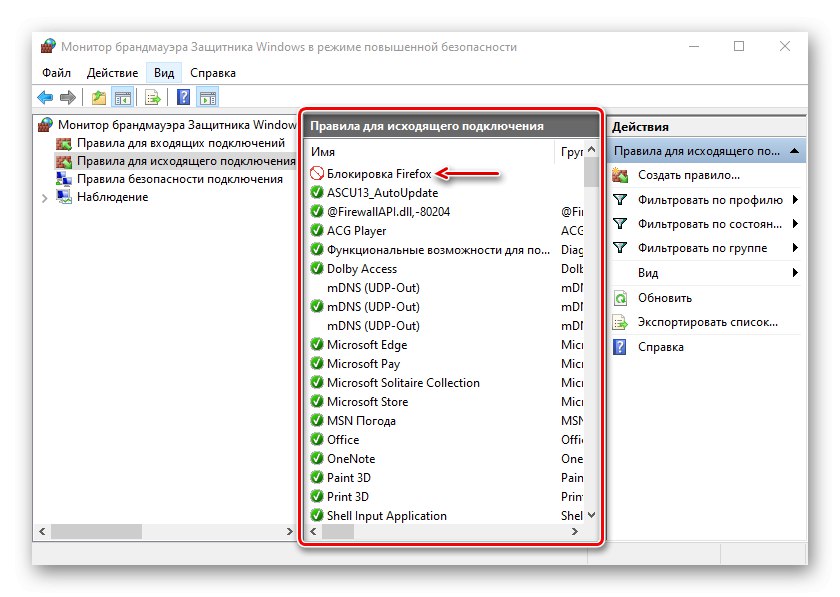
Task: Select the MSN Погода rule
Action: pos(361,421)
